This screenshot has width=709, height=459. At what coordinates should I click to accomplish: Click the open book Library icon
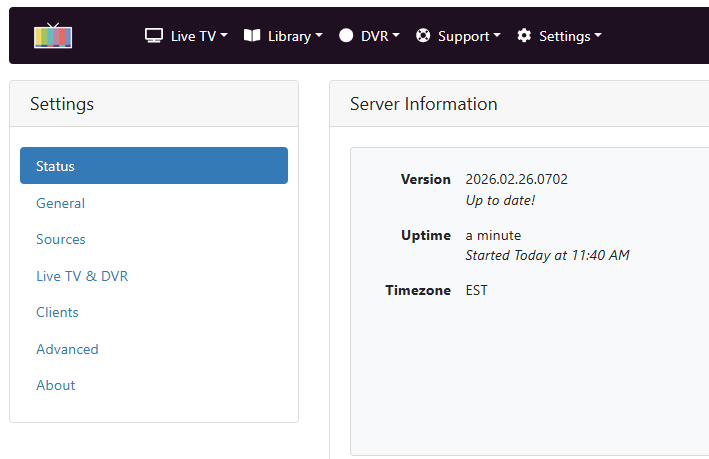(x=252, y=36)
